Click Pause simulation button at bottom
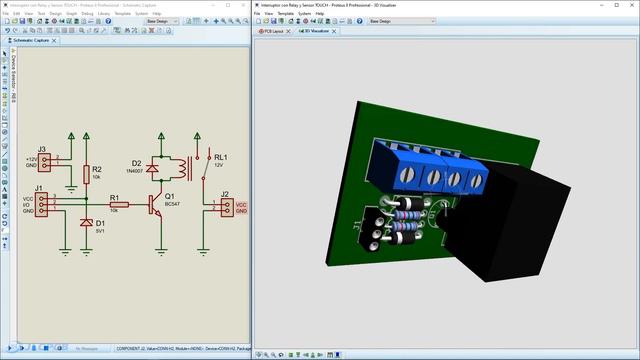The width and height of the screenshot is (640, 360). pyautogui.click(x=34, y=348)
